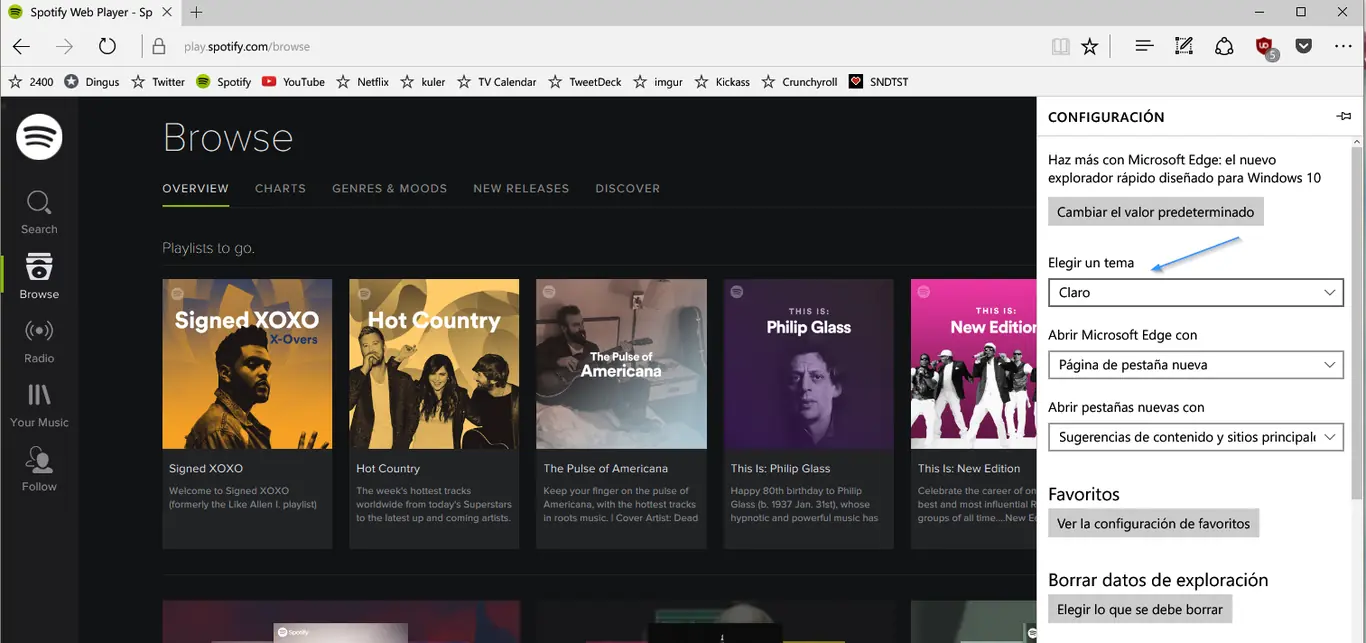Open the SNDTST bookmark
The height and width of the screenshot is (643, 1366).
(879, 82)
